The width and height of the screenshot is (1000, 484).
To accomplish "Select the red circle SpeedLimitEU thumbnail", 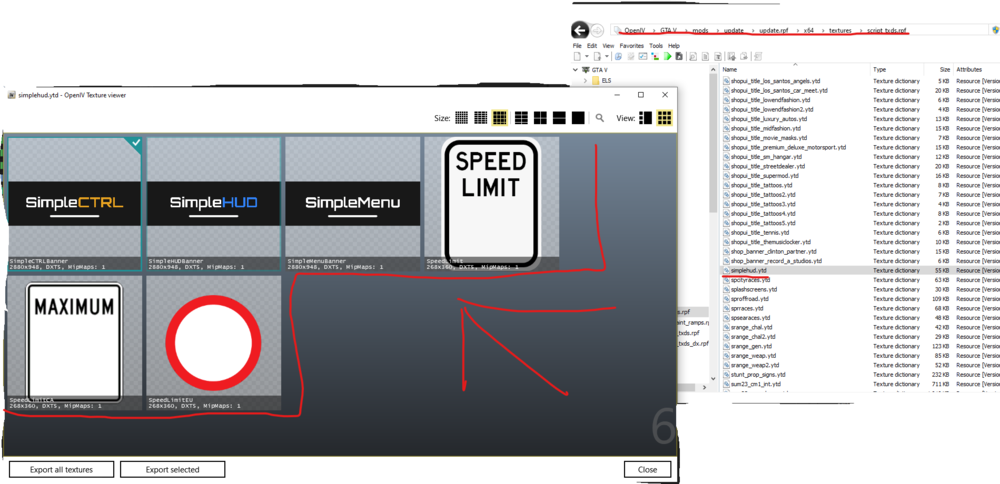I will click(214, 343).
